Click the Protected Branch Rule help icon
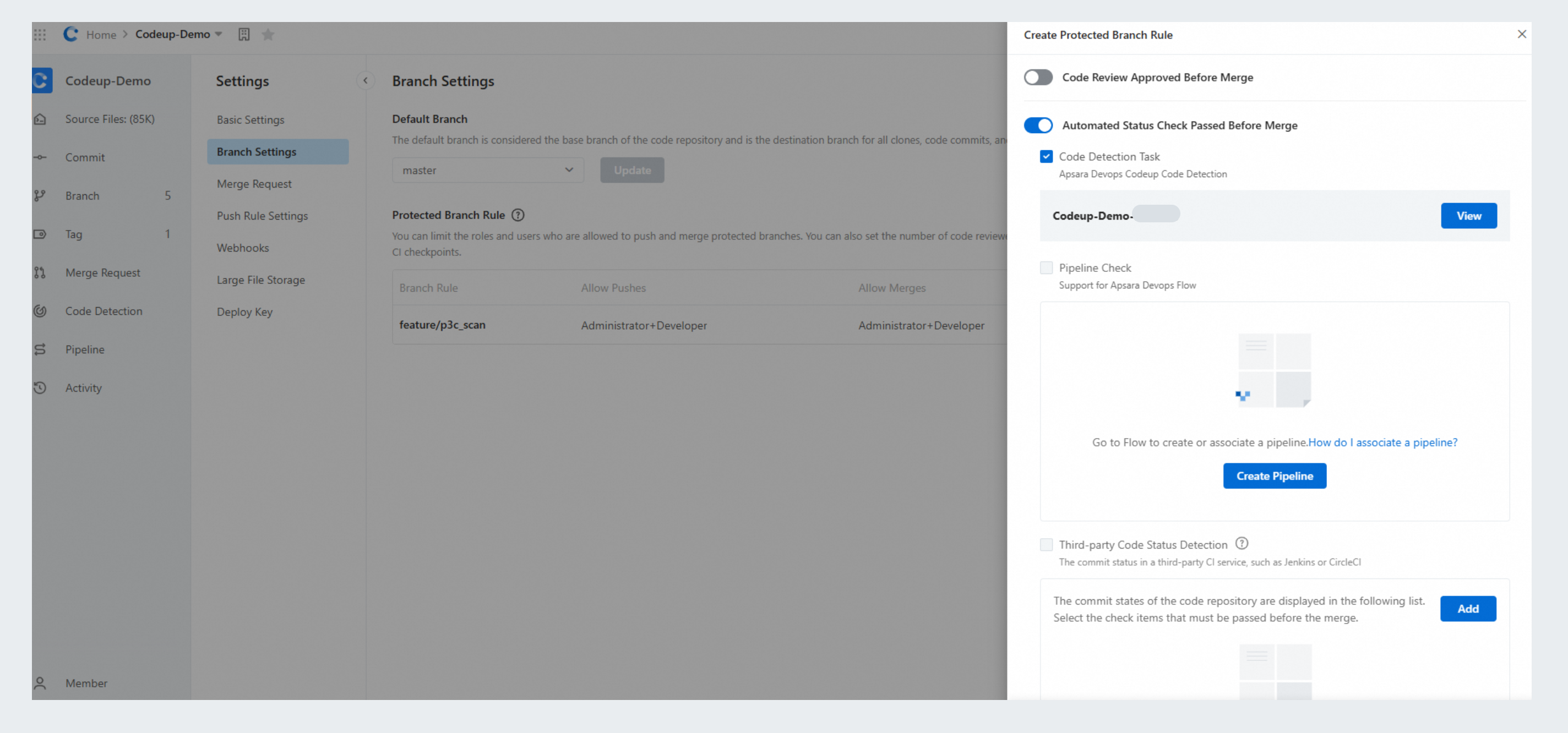 (518, 215)
